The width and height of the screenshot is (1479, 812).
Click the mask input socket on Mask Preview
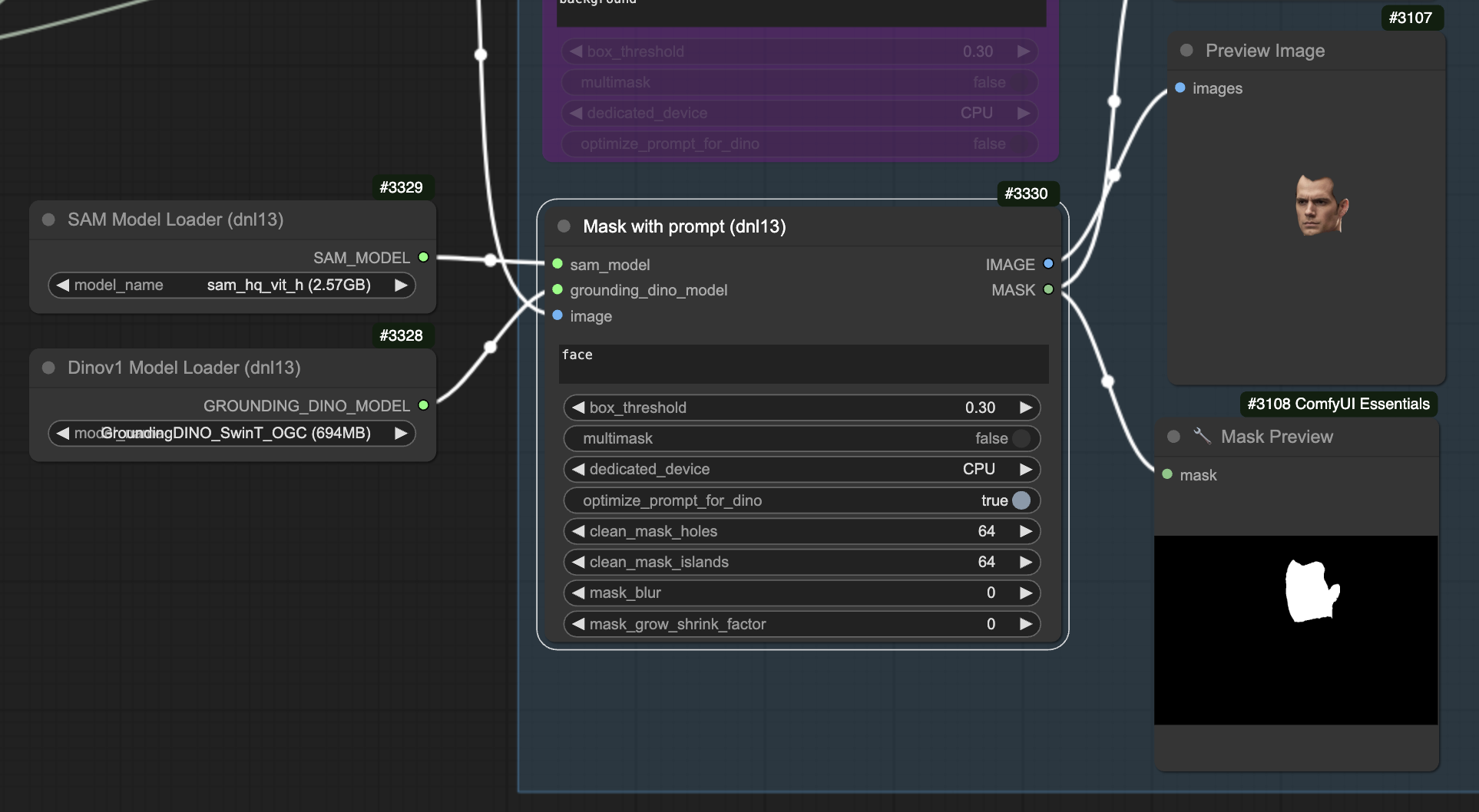coord(1166,475)
